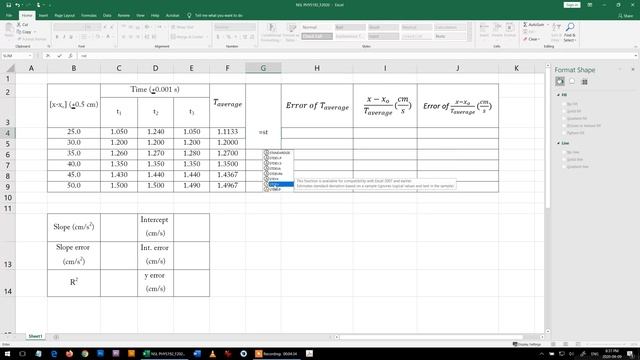Image resolution: width=640 pixels, height=360 pixels.
Task: Click the formula bar input
Action: (355, 56)
